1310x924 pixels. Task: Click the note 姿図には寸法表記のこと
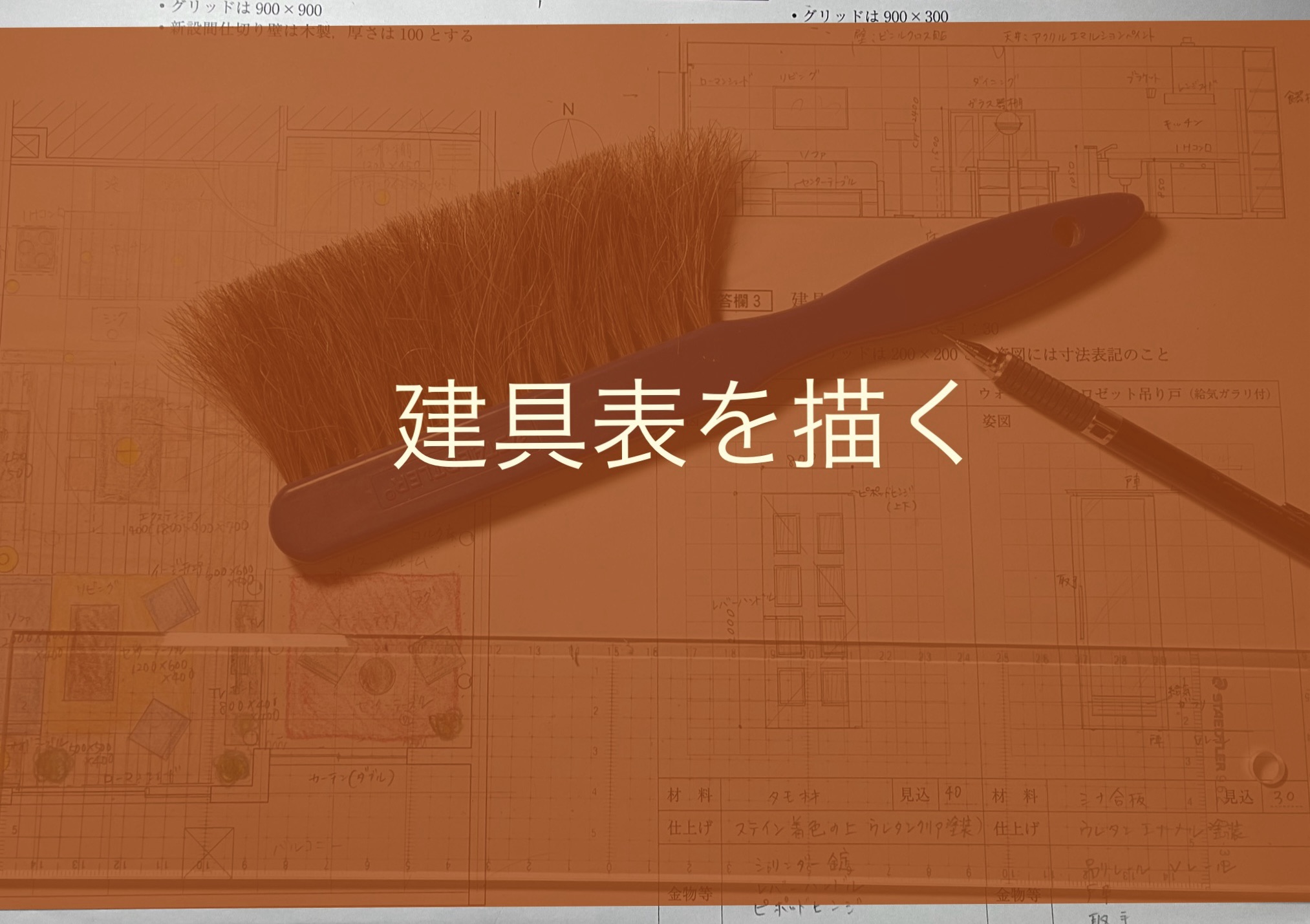click(1082, 354)
